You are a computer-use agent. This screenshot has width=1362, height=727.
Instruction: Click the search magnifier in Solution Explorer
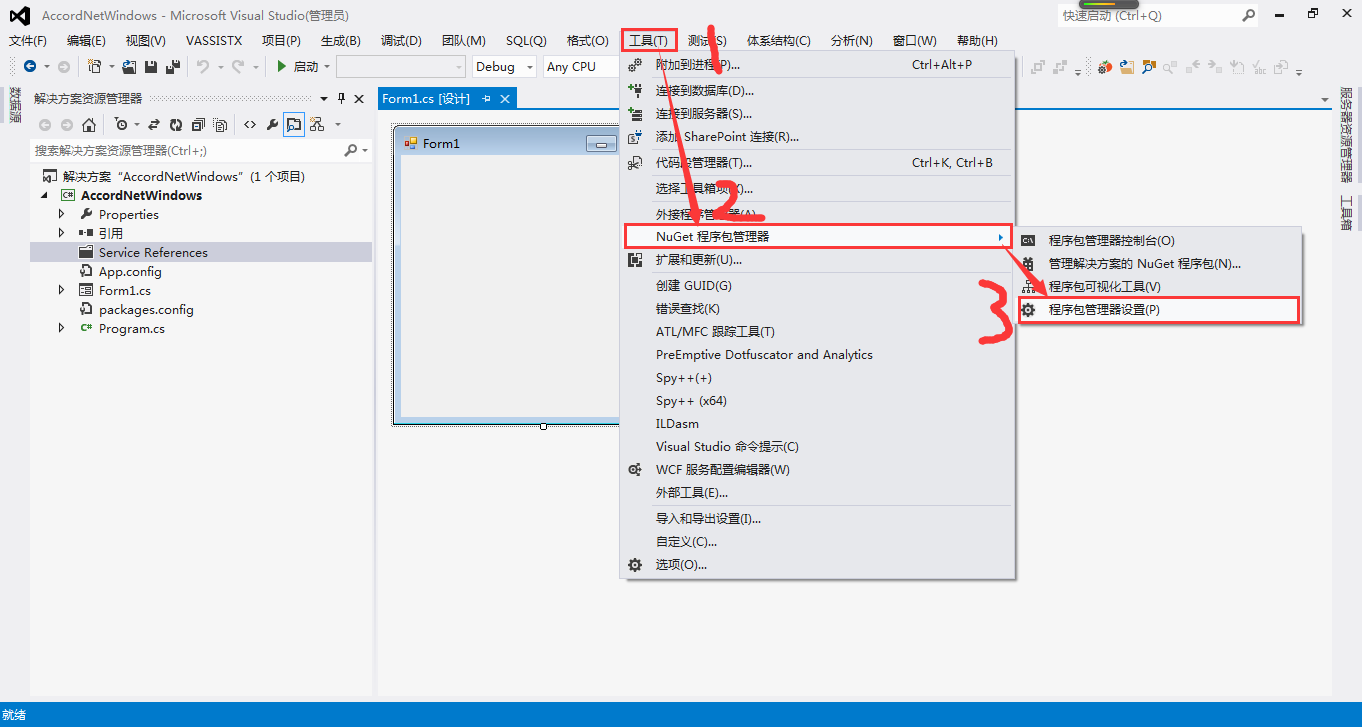coord(351,150)
